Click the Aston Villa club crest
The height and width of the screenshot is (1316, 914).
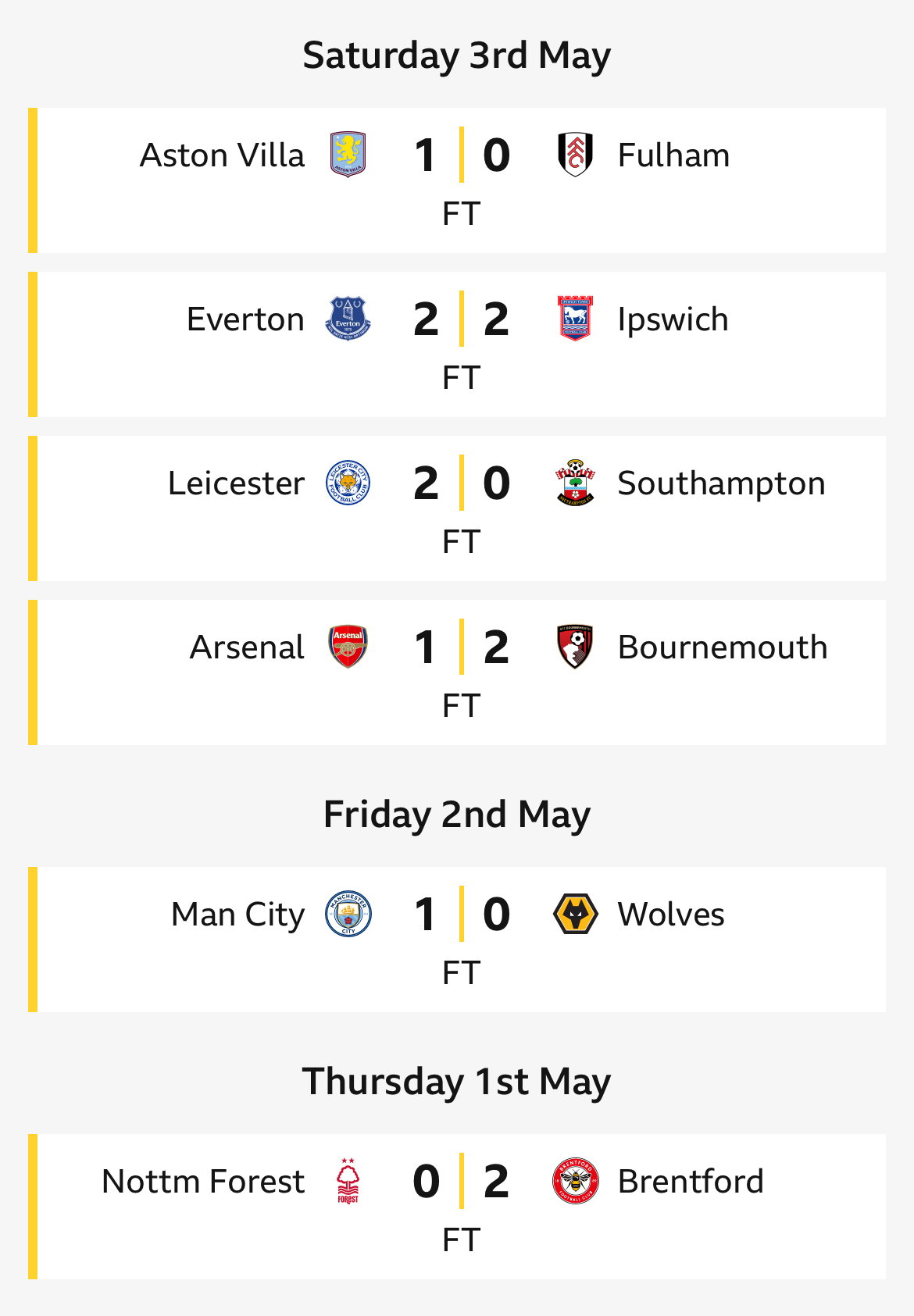[x=348, y=155]
